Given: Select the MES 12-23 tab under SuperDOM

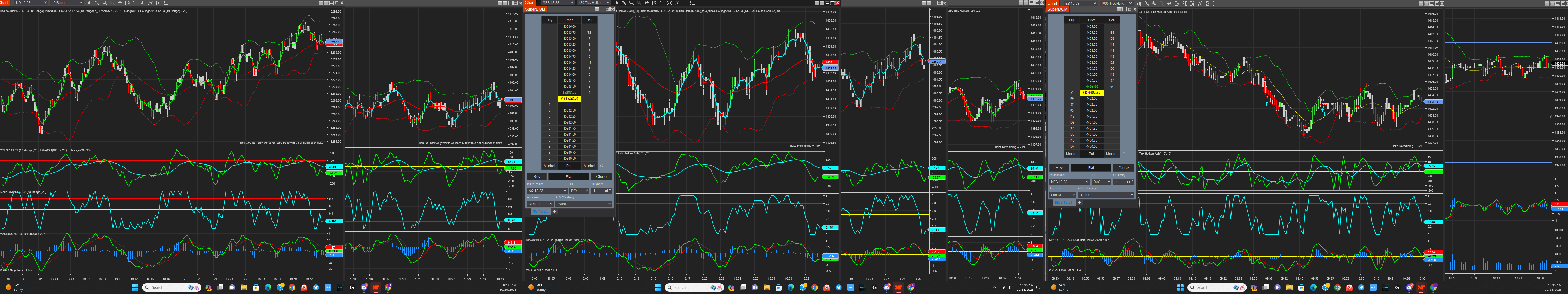Looking at the screenshot, I should pos(1064,203).
